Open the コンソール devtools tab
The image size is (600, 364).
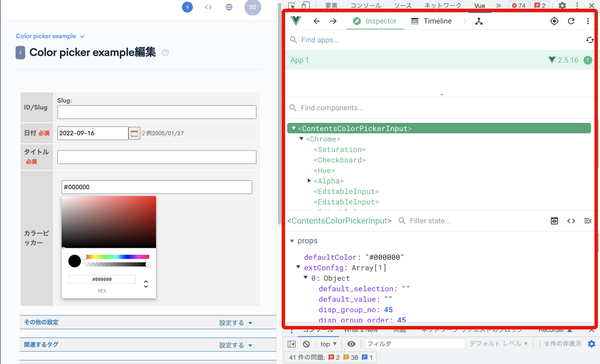[365, 5]
